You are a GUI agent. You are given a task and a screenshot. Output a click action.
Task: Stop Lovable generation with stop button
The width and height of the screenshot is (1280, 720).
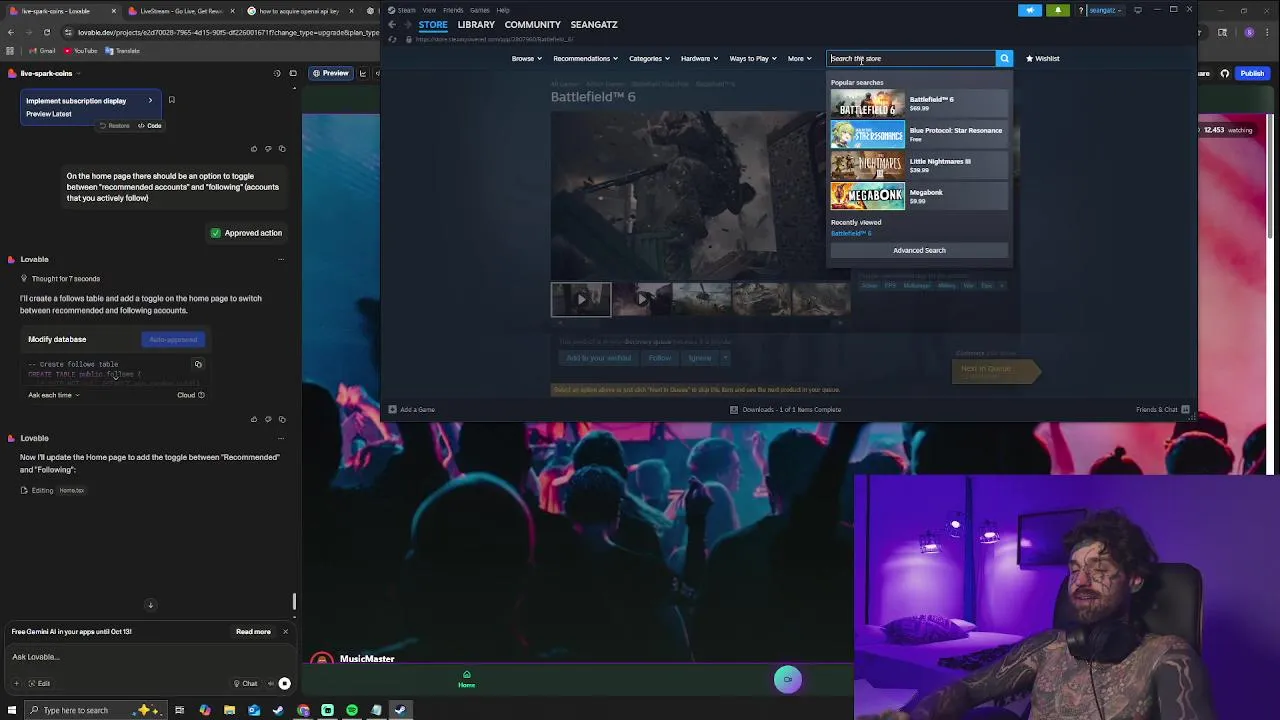pyautogui.click(x=285, y=684)
